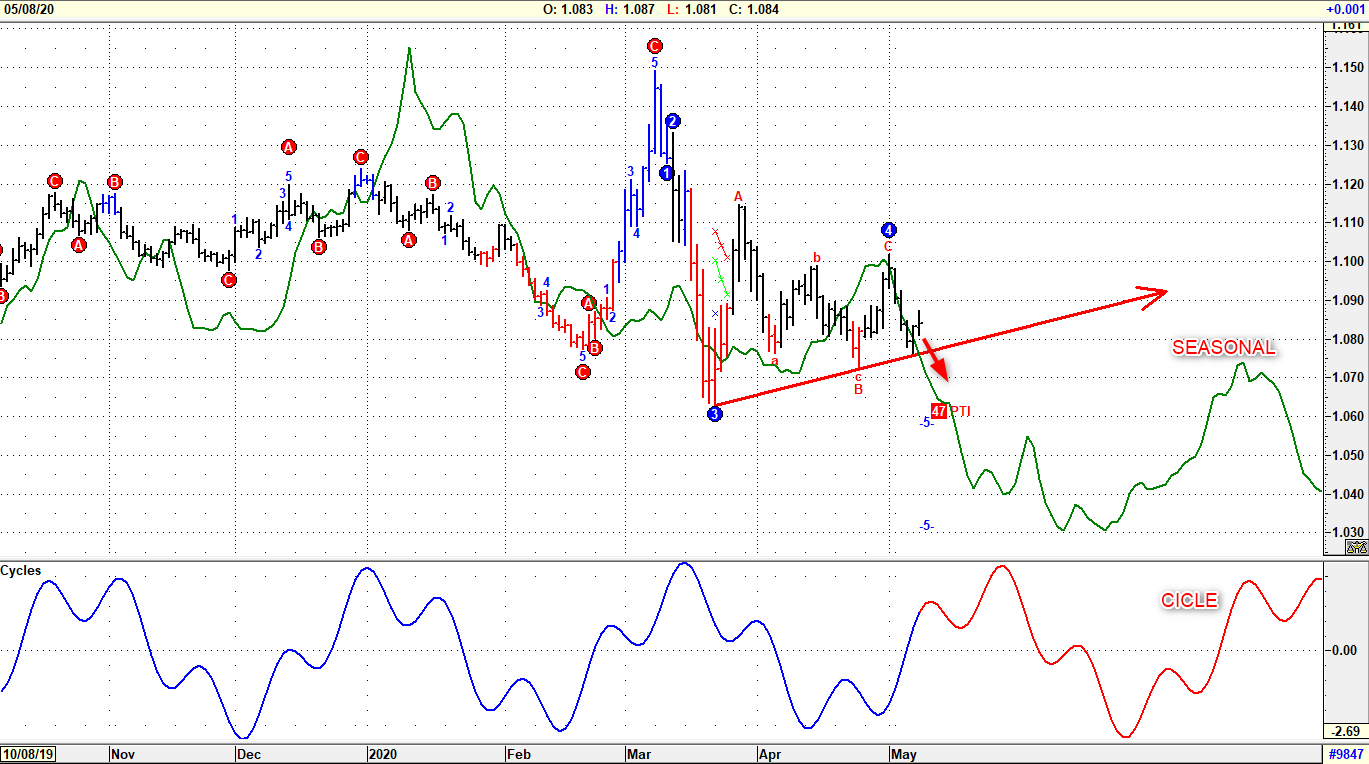The image size is (1369, 764).
Task: Click the May label on time axis
Action: tap(904, 754)
